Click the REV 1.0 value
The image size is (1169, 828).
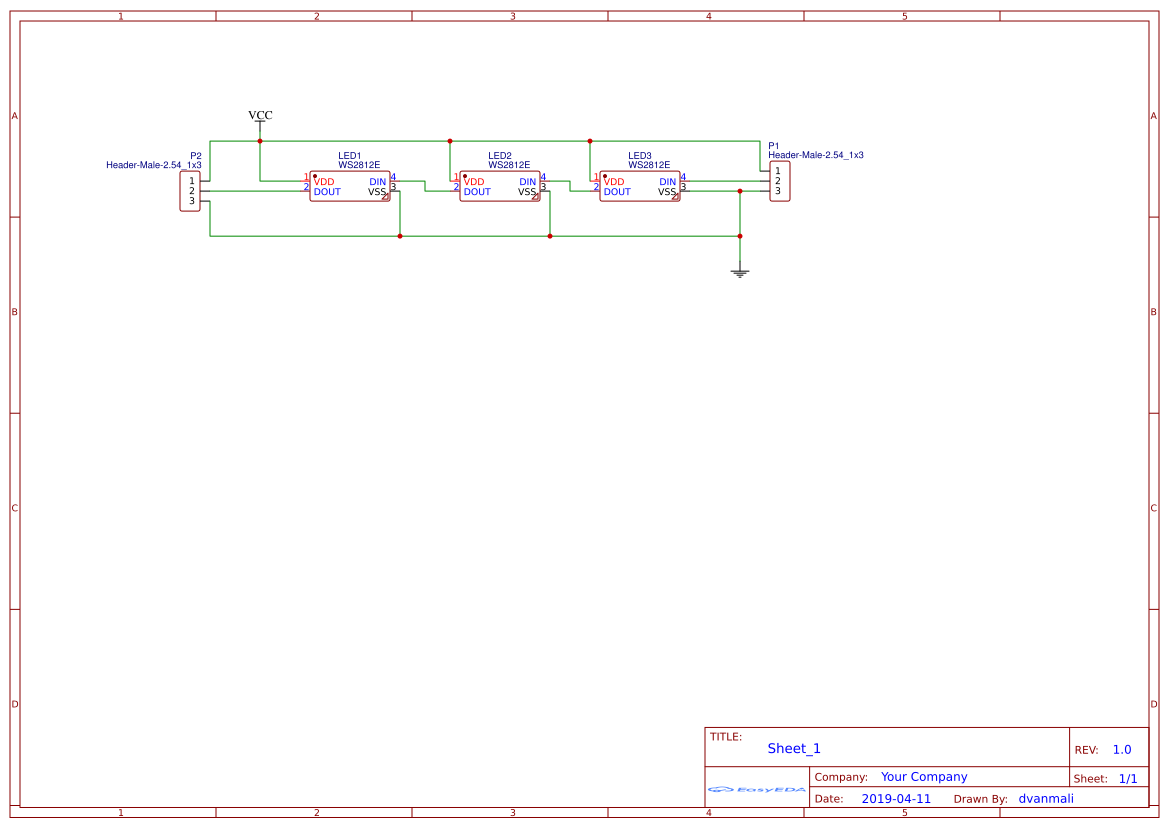[x=1121, y=748]
